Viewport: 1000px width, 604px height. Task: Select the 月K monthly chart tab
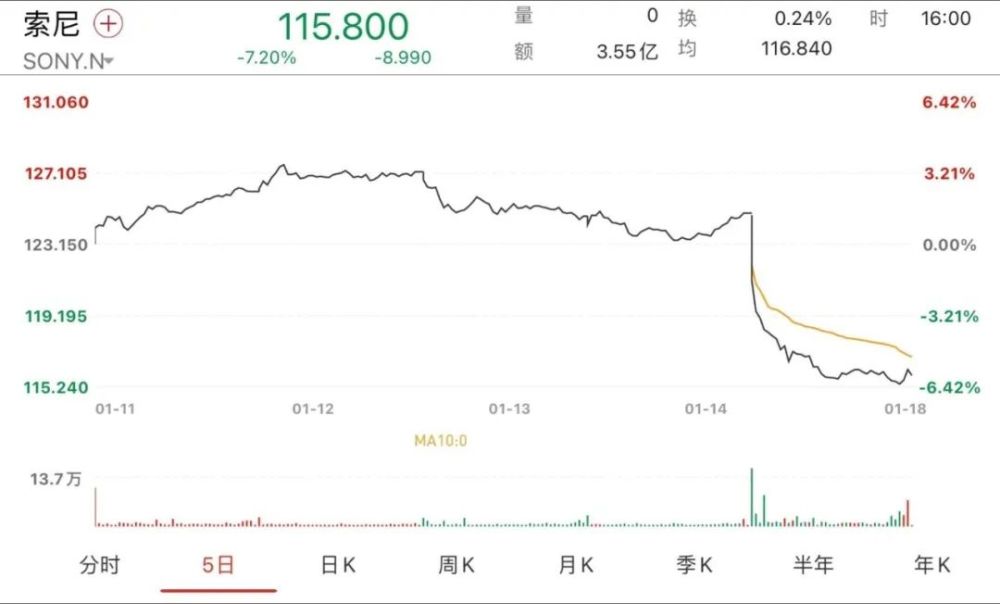pos(576,565)
